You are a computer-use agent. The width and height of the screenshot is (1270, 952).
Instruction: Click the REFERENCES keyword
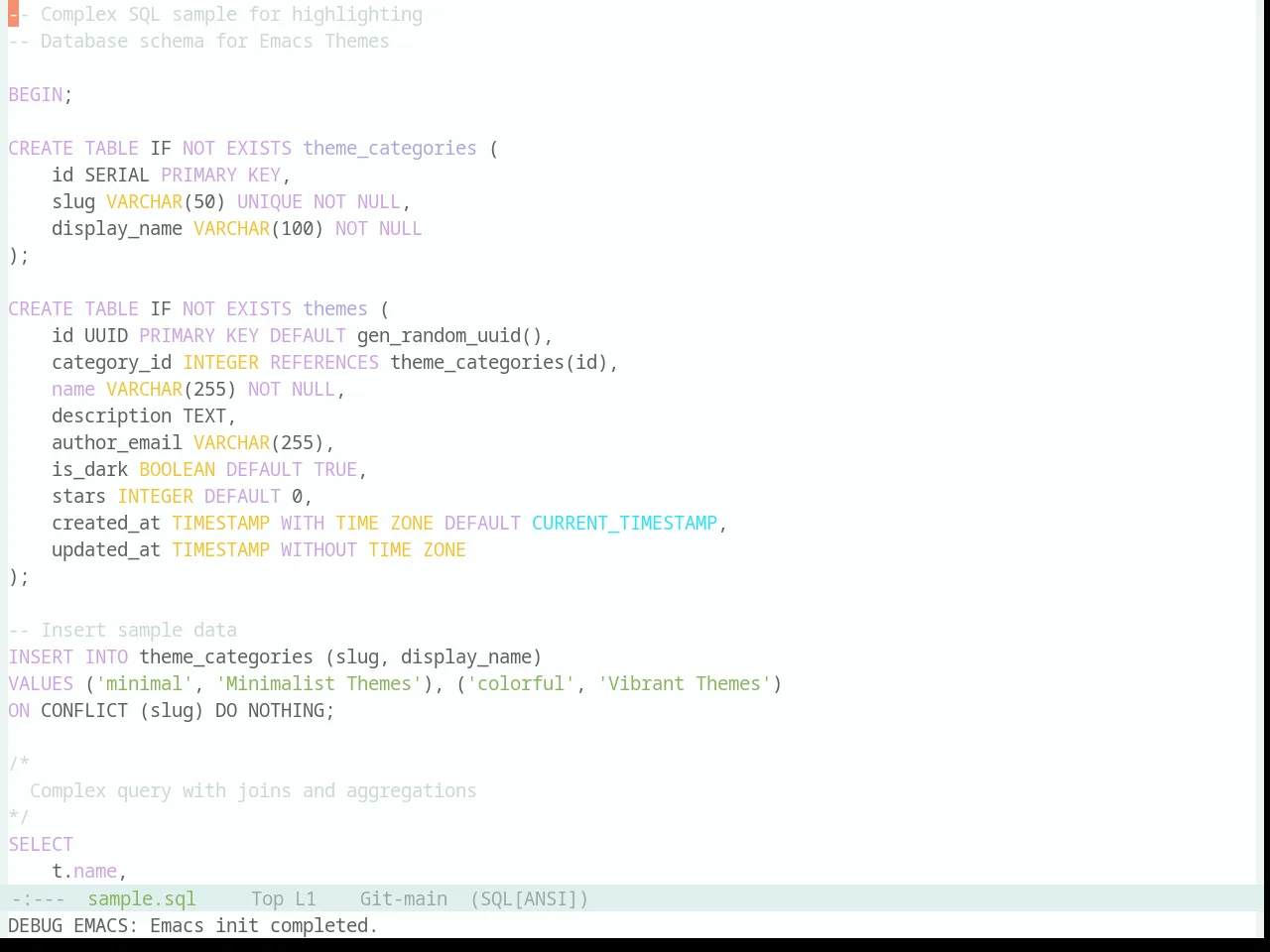click(x=324, y=362)
